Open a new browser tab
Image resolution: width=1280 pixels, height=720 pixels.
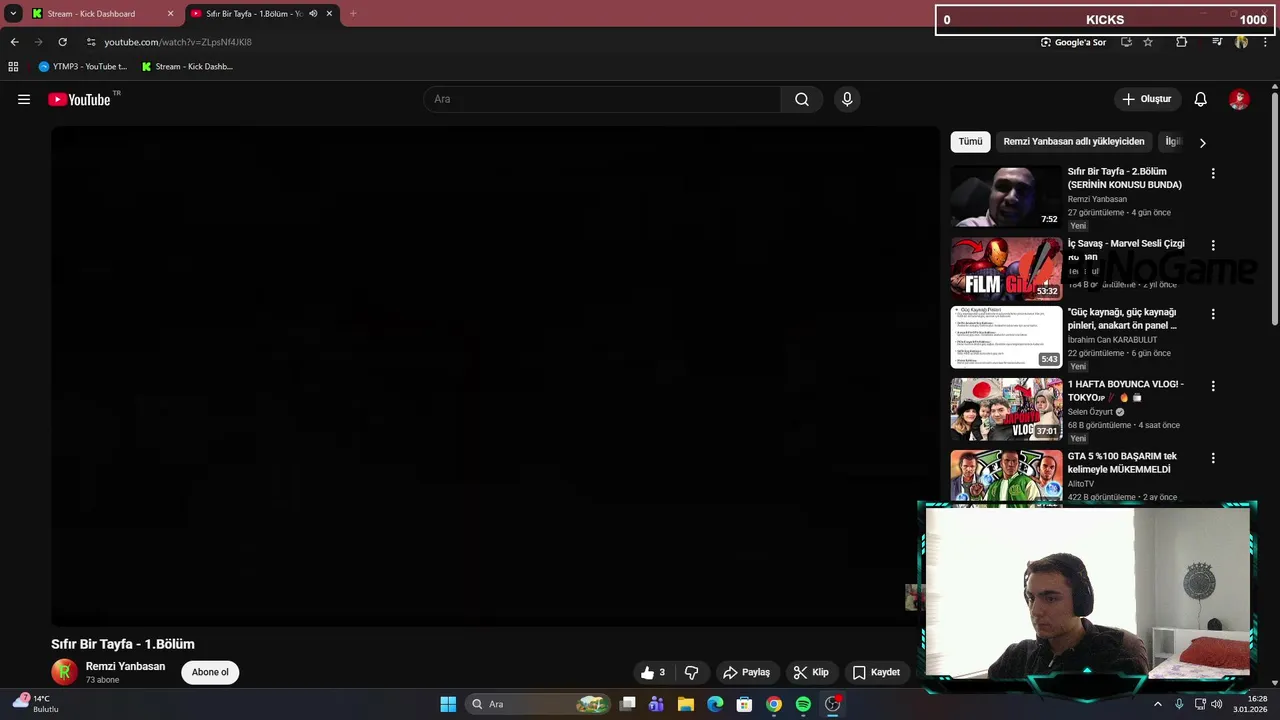tap(352, 14)
